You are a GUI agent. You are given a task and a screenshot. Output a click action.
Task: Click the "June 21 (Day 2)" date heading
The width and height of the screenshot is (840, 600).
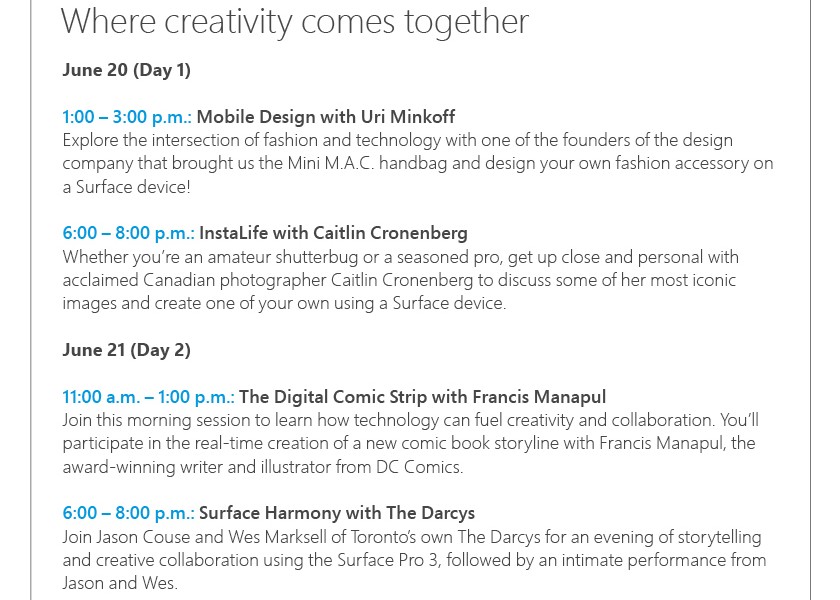(x=126, y=350)
